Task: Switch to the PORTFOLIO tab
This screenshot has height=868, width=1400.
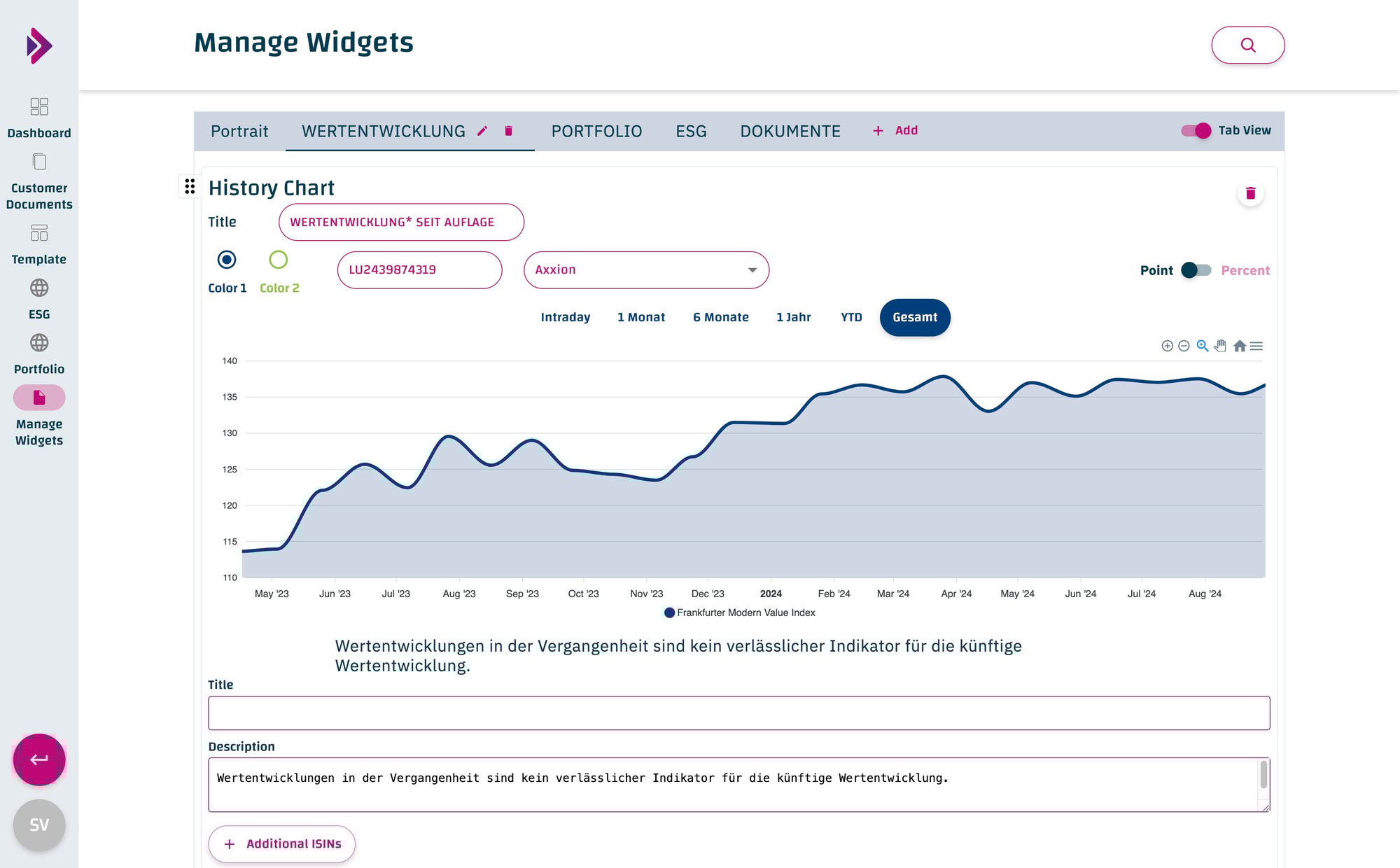Action: coord(596,131)
